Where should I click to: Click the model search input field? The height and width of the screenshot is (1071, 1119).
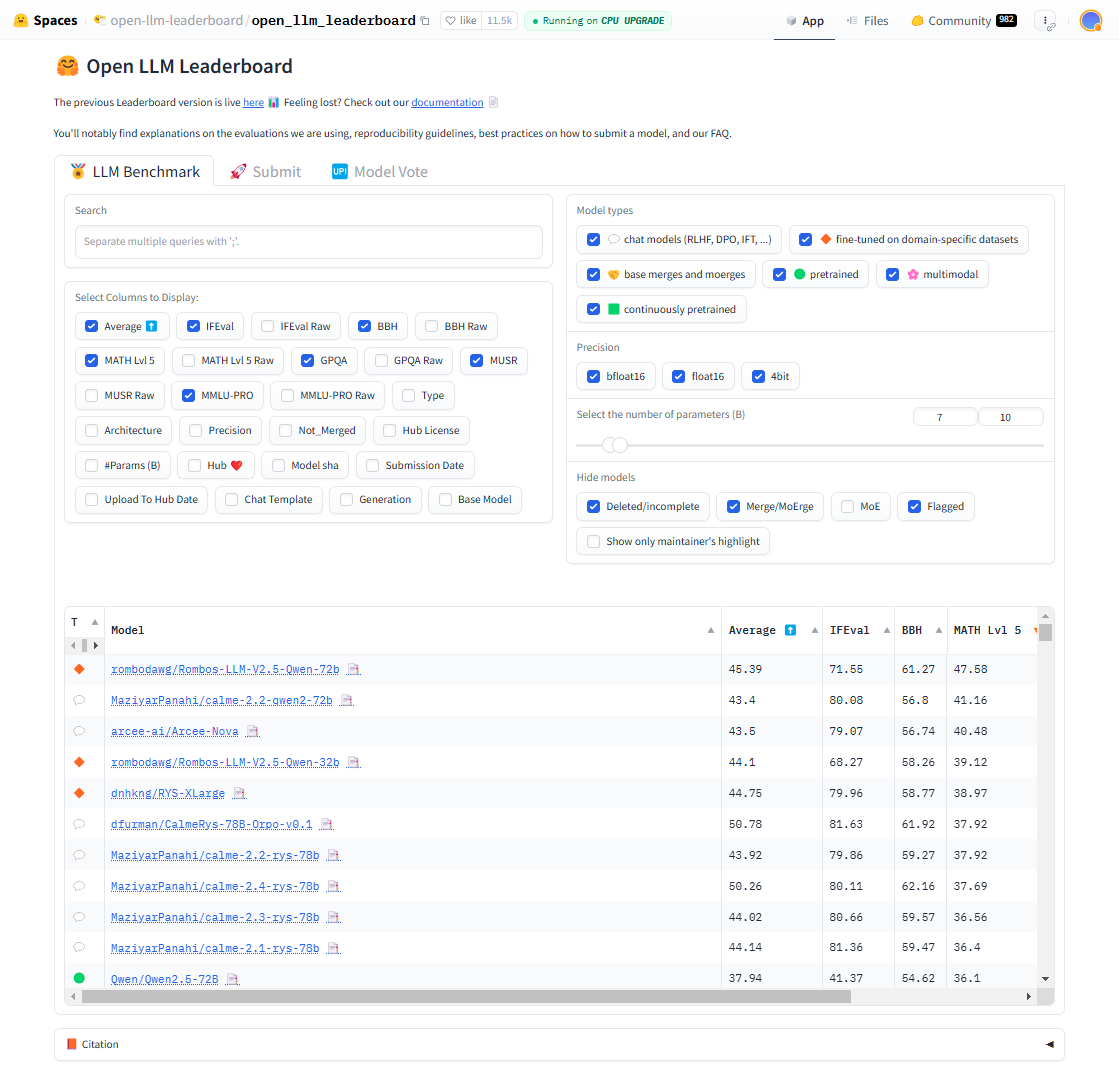click(308, 242)
